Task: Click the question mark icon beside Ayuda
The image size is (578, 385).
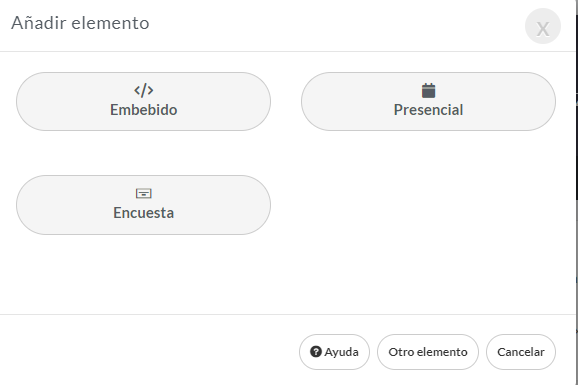Action: pyautogui.click(x=316, y=351)
